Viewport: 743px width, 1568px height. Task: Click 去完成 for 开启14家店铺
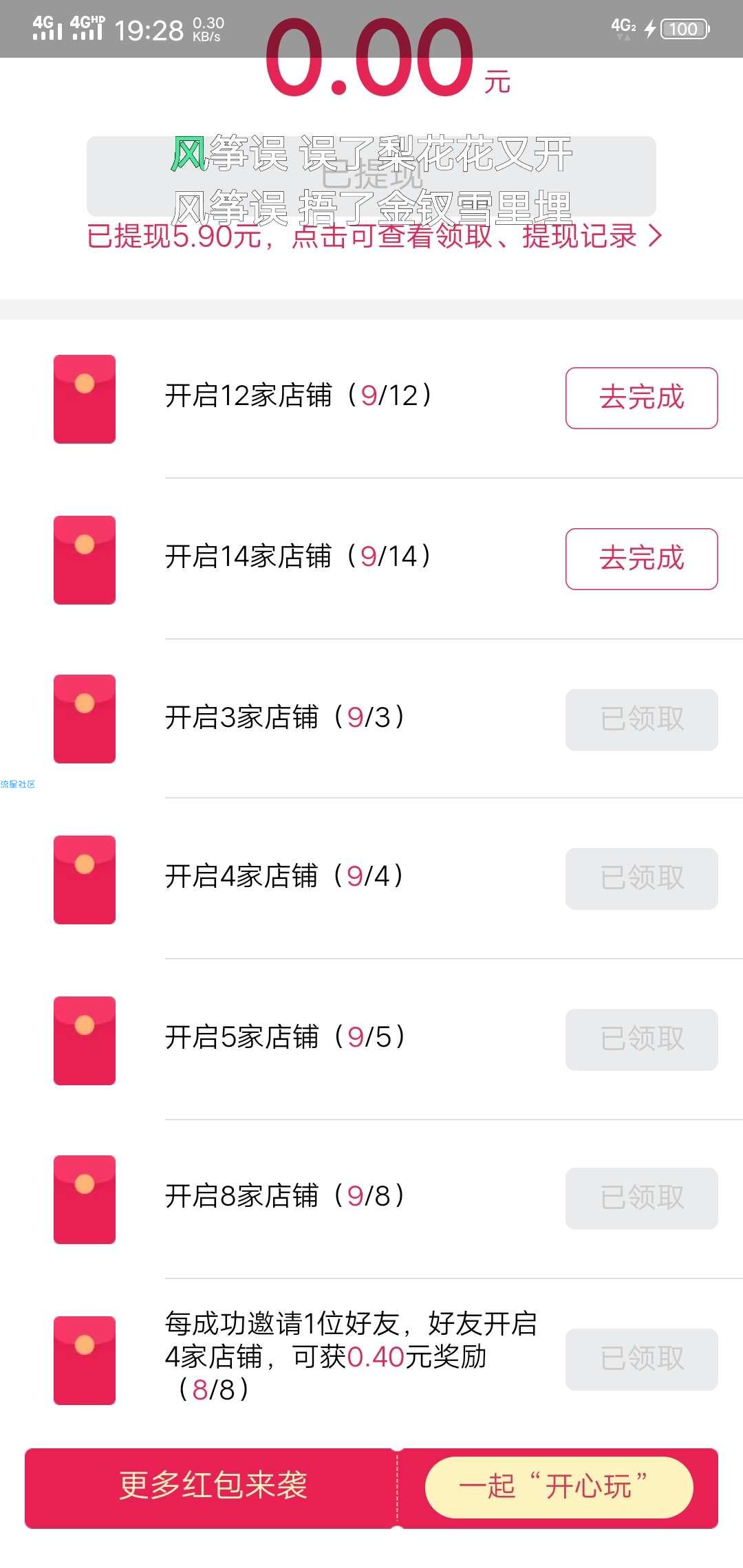[x=642, y=559]
